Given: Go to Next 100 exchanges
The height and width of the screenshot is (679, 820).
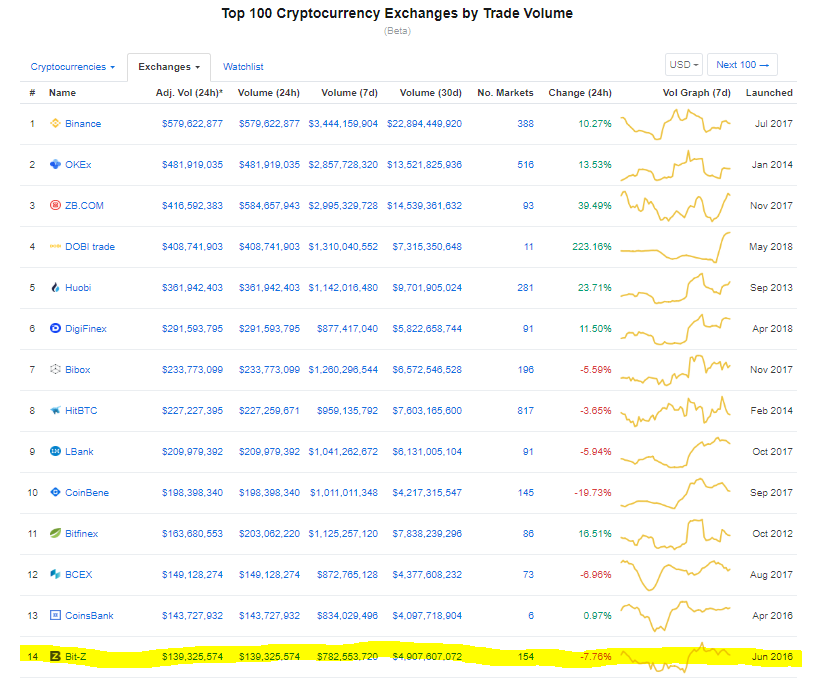Looking at the screenshot, I should point(742,65).
